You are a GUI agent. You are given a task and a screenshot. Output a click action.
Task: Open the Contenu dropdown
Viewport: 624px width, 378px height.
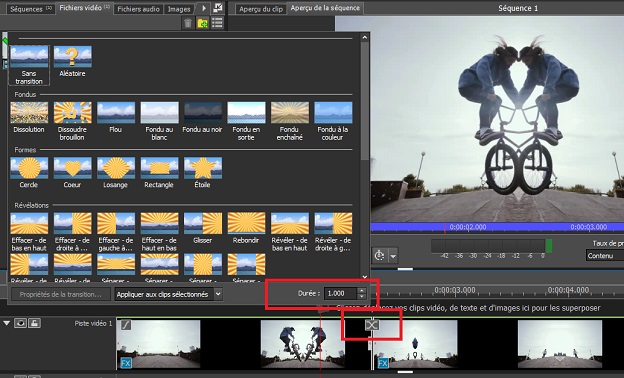coord(605,255)
